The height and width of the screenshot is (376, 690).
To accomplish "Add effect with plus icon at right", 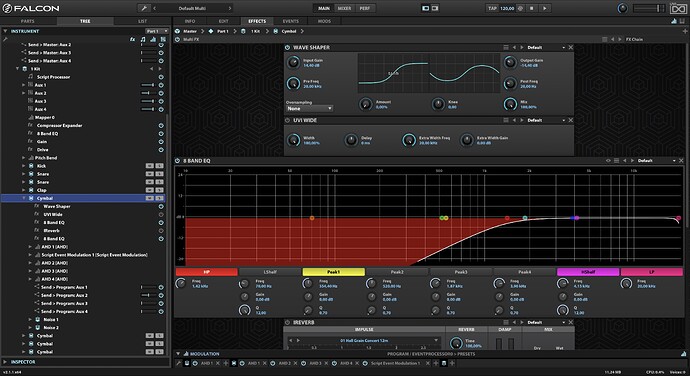I will (685, 31).
